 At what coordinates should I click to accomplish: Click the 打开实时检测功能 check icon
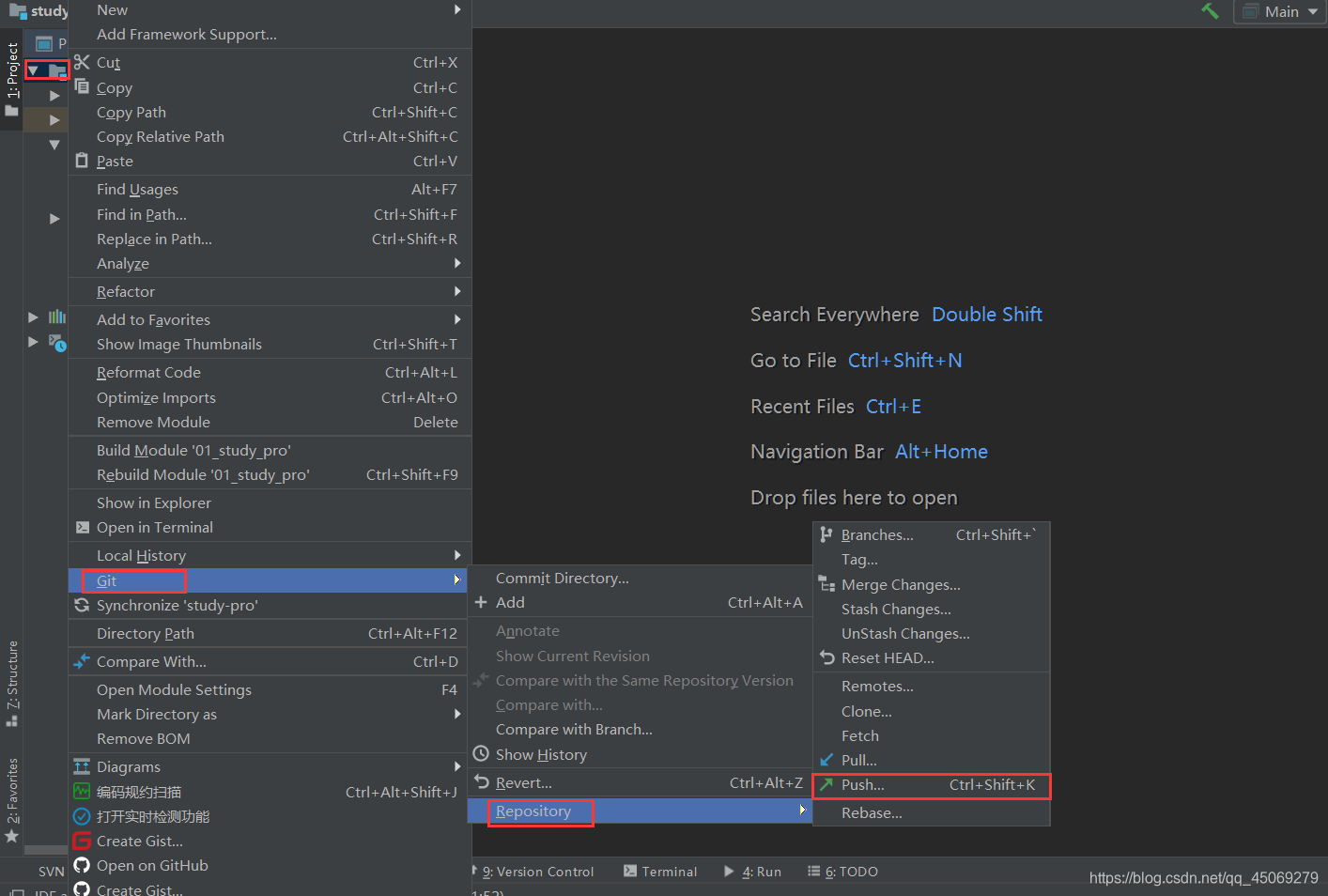pyautogui.click(x=82, y=816)
